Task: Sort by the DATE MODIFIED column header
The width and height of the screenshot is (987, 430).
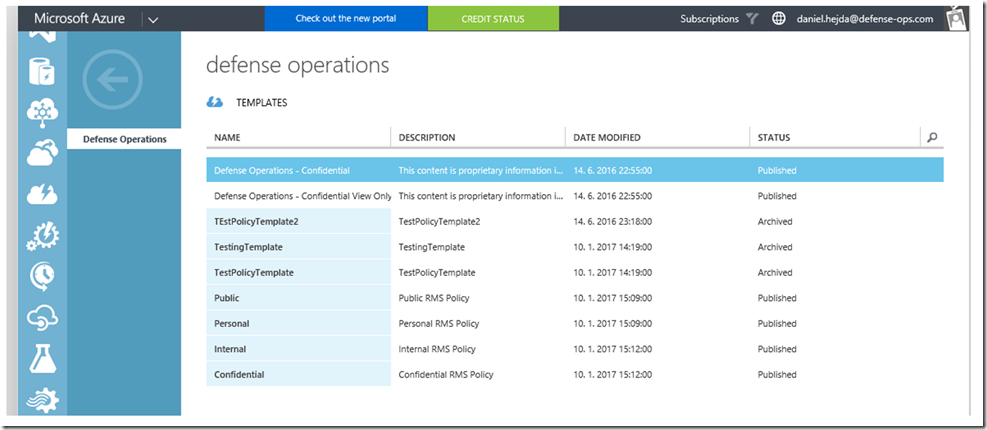Action: 607,137
